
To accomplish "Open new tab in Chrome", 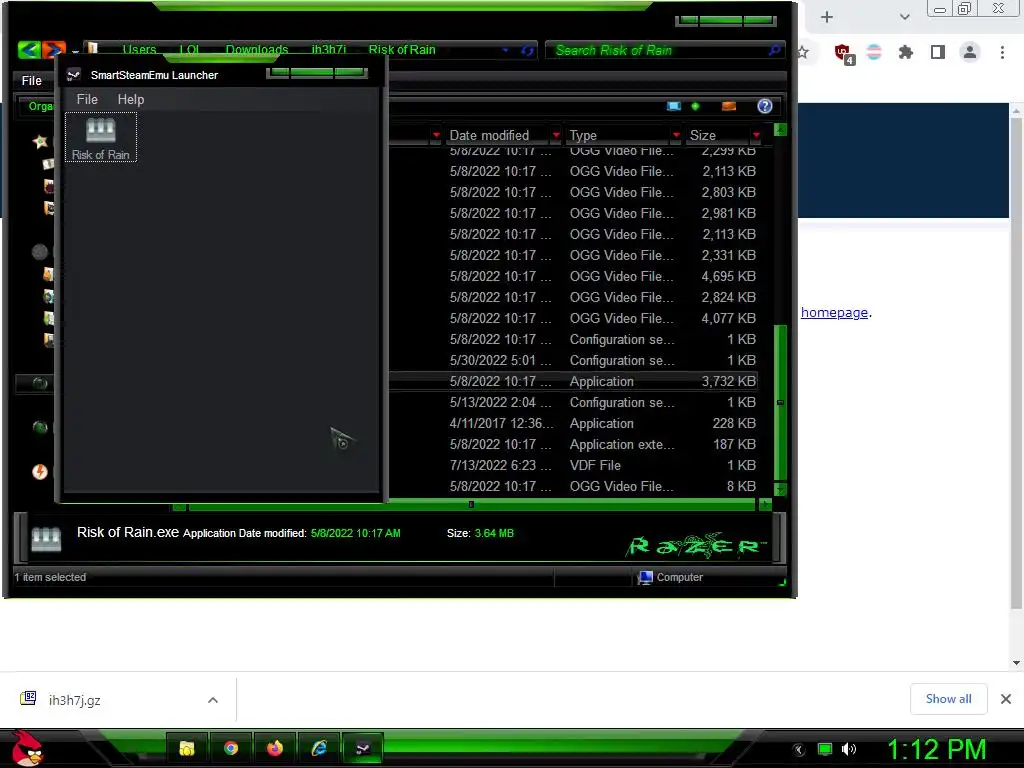I will pyautogui.click(x=827, y=17).
